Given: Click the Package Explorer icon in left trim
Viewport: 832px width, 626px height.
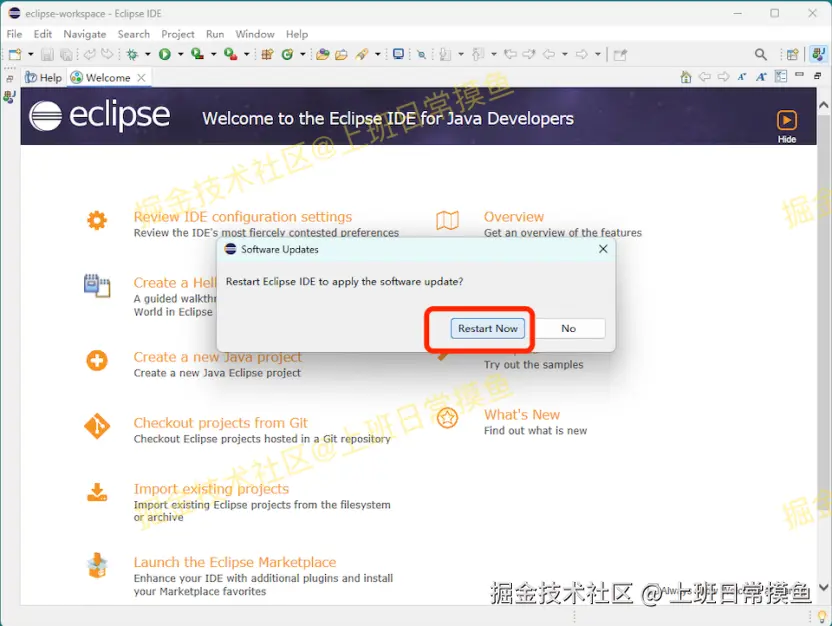Looking at the screenshot, I should coord(10,97).
